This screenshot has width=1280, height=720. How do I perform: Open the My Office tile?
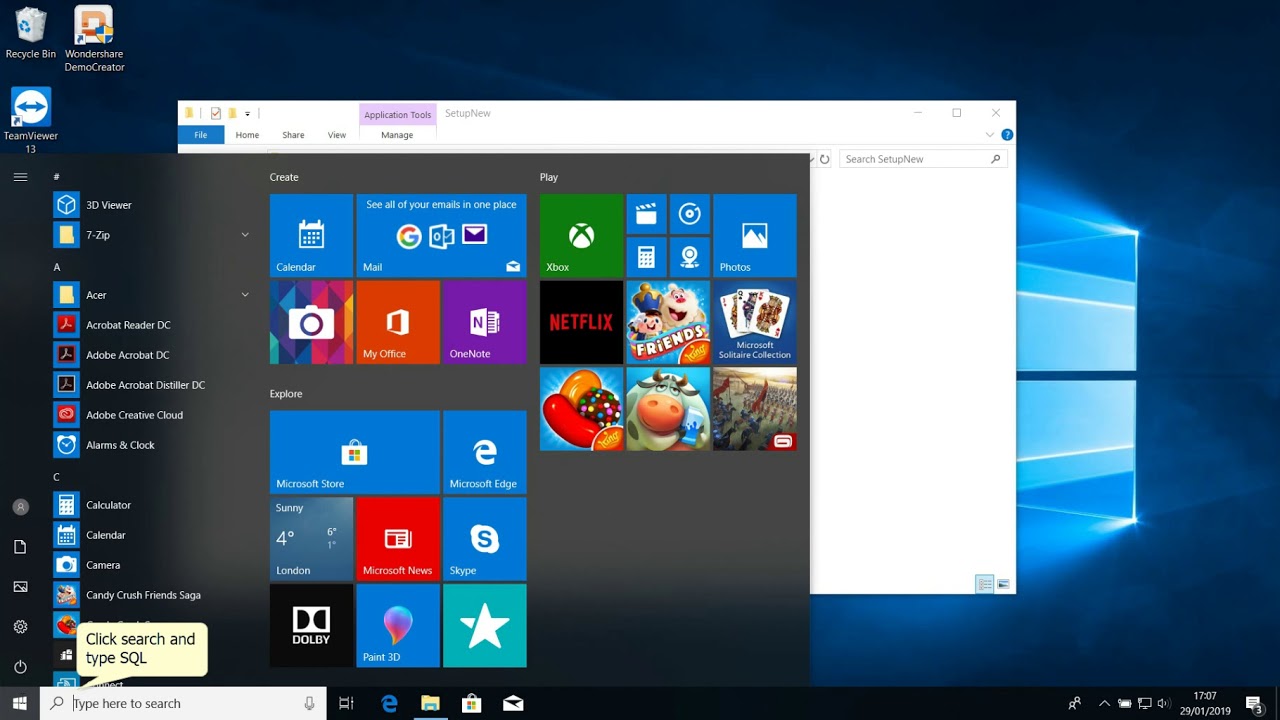tap(398, 322)
